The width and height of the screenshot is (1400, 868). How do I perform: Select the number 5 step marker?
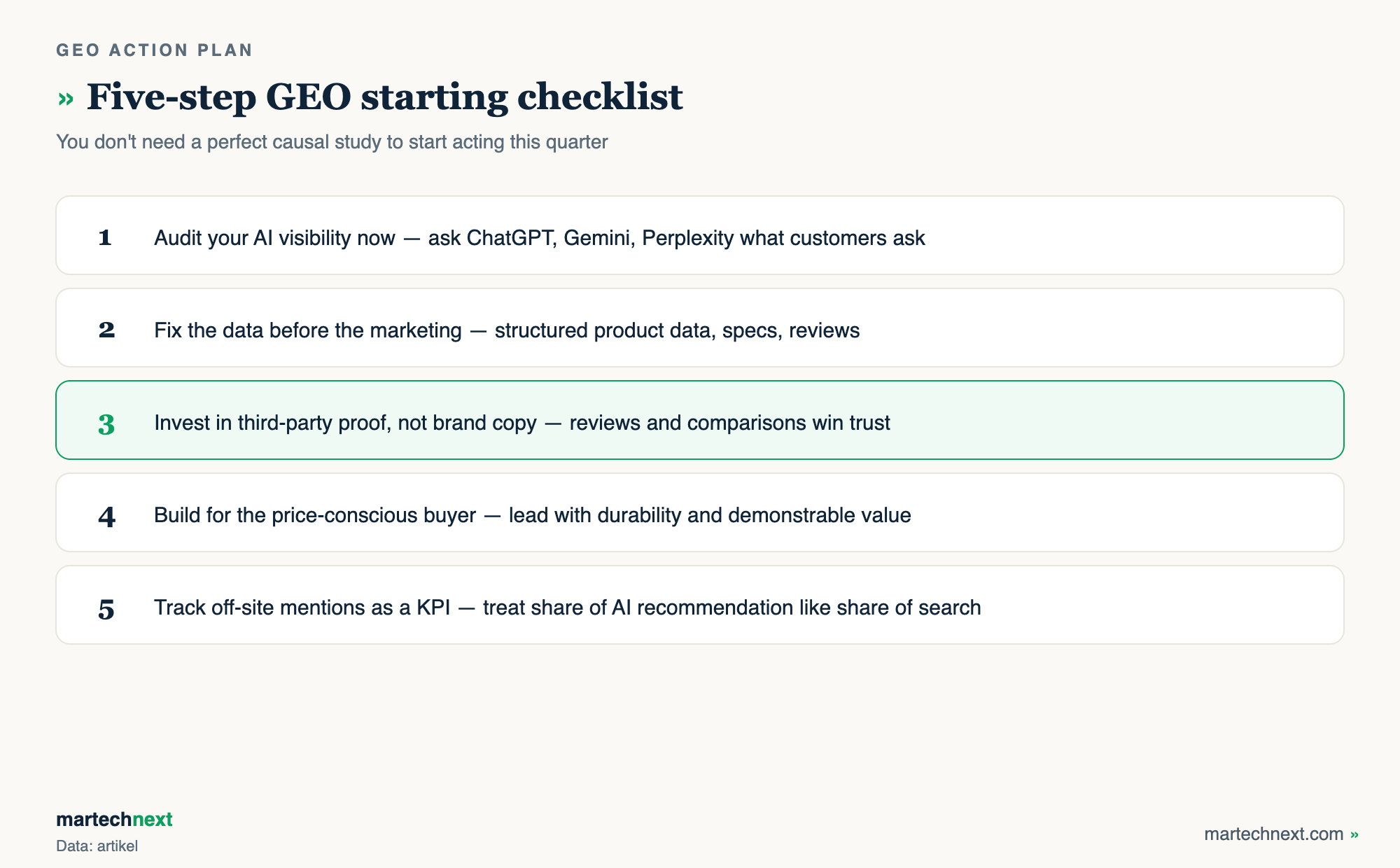(x=106, y=609)
